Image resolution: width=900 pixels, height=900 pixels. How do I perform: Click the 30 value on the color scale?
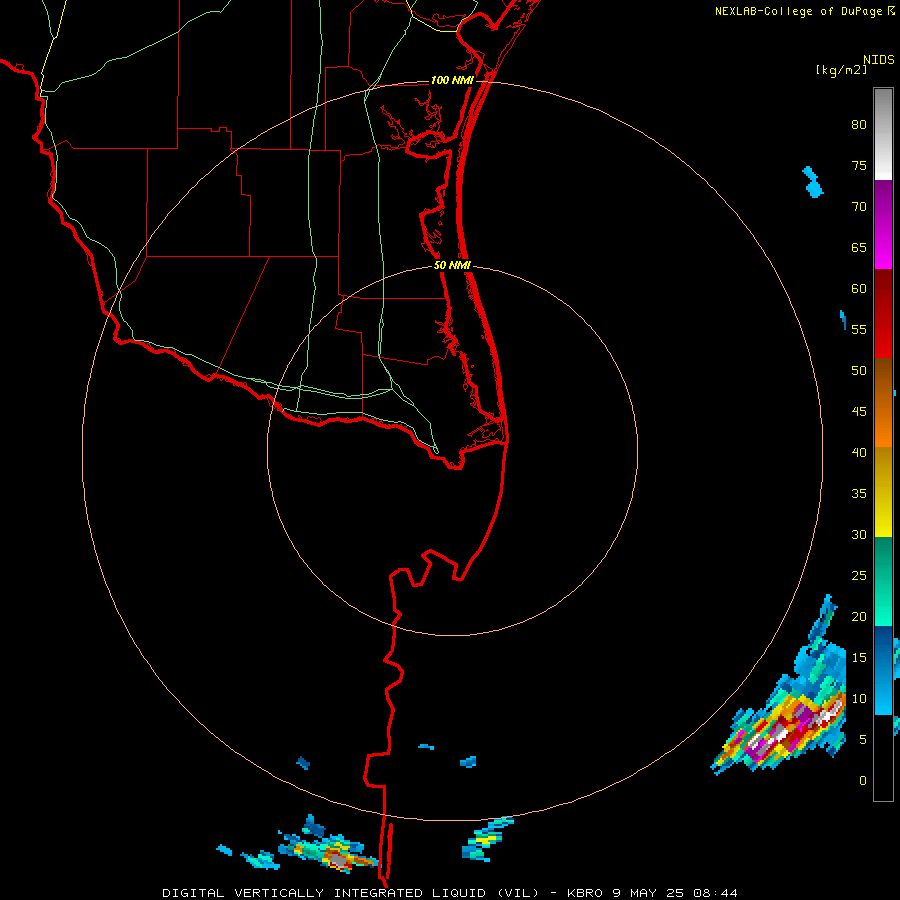859,534
